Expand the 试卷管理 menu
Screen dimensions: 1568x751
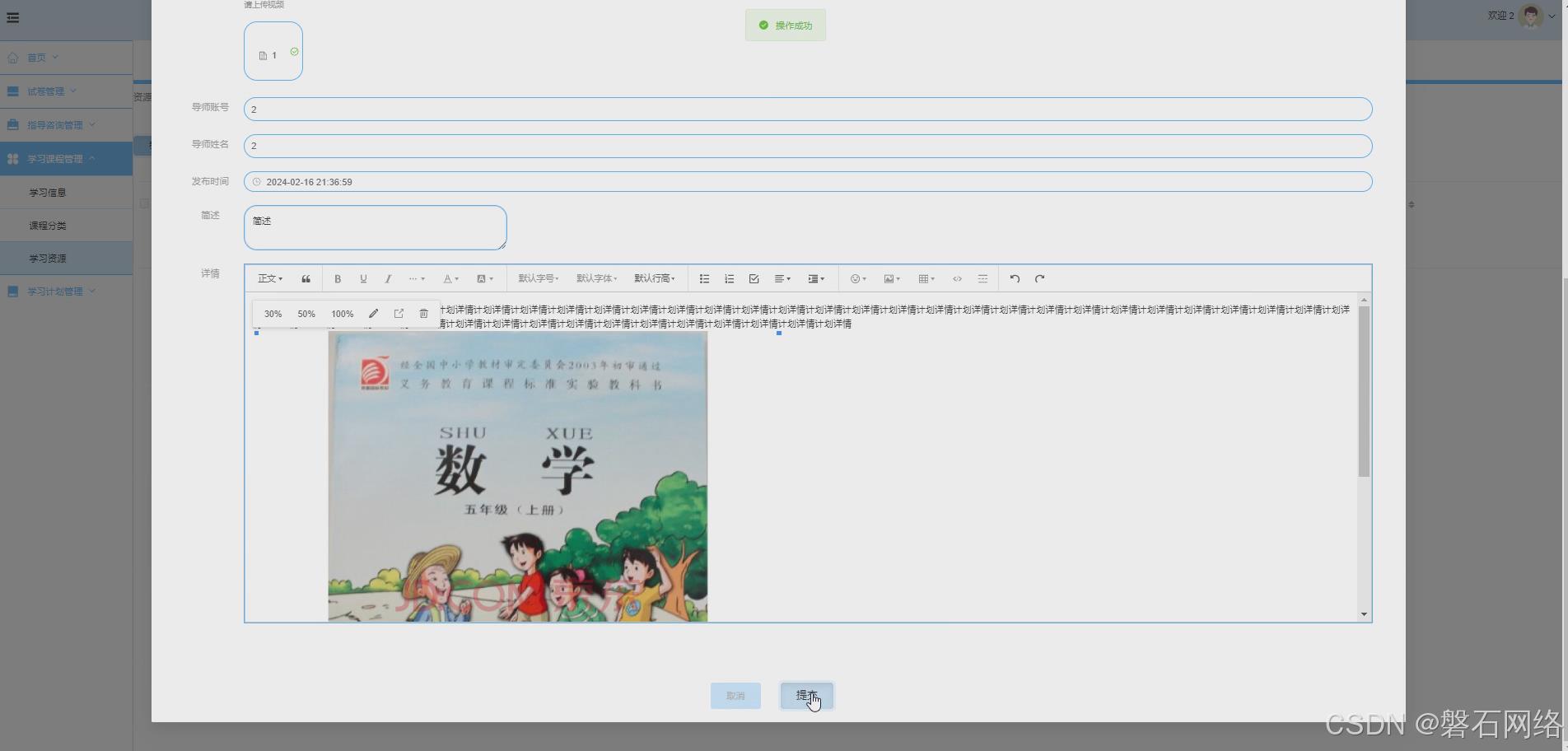click(x=66, y=91)
